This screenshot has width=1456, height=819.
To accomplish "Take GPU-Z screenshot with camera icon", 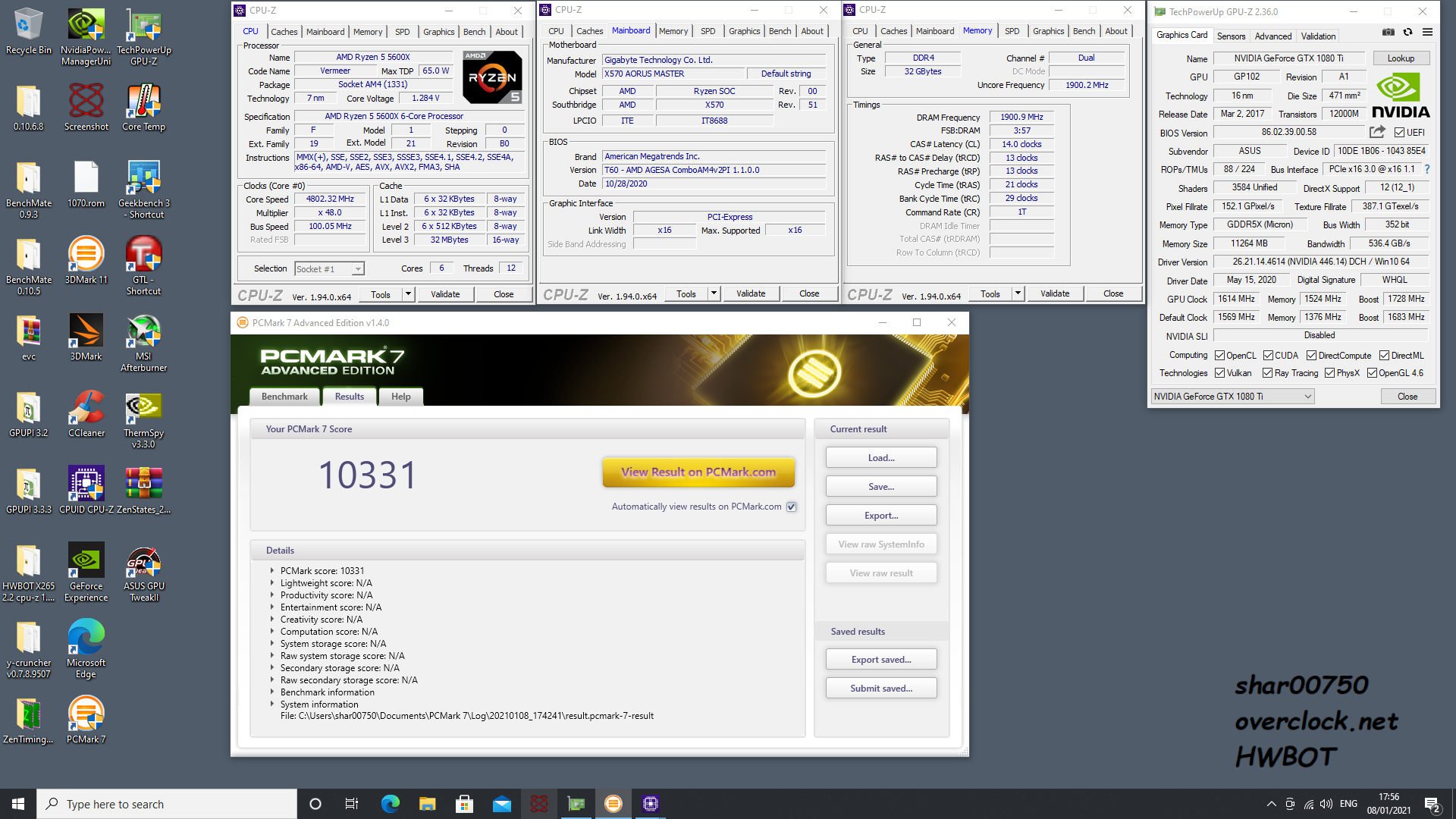I will tap(1388, 33).
